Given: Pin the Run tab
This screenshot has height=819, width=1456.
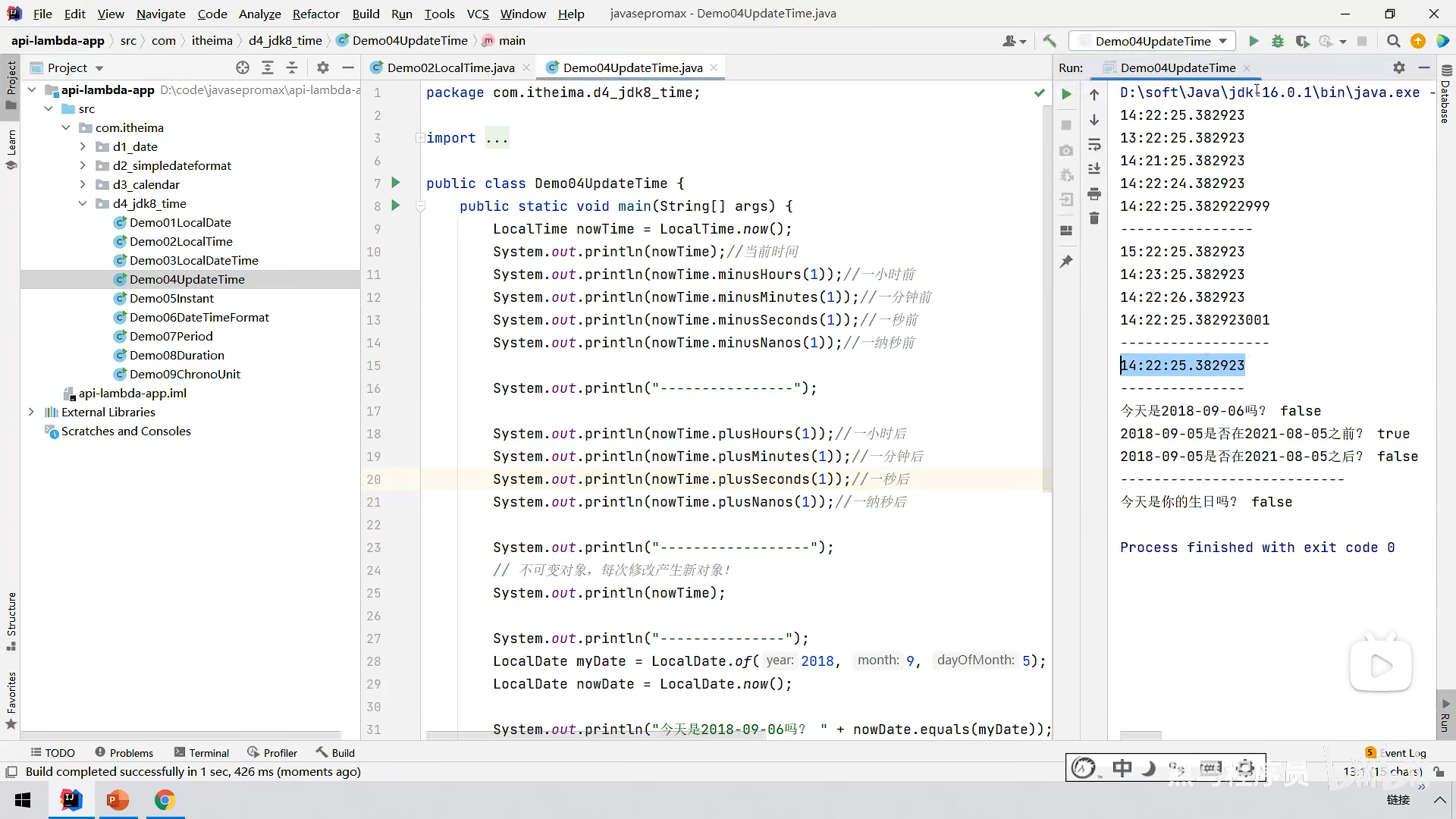Looking at the screenshot, I should tap(1066, 262).
